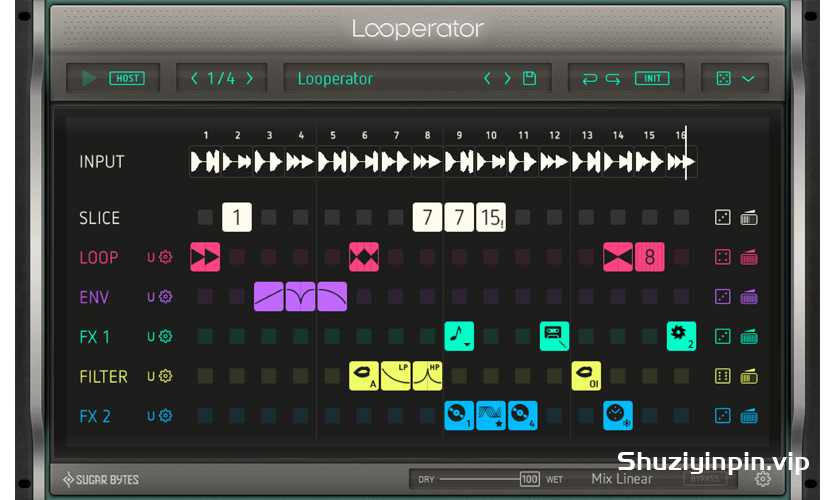
Task: Open the Looperator preset name field
Action: (x=335, y=79)
